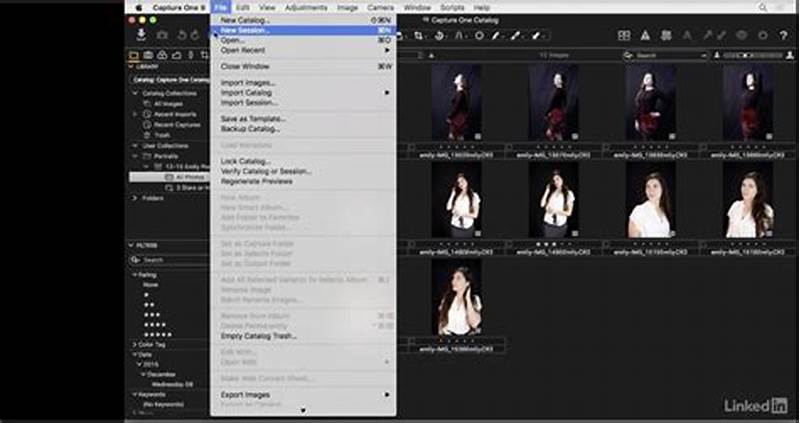Select the second white-shirt standing thumbnail
The width and height of the screenshot is (800, 423).
tap(554, 200)
